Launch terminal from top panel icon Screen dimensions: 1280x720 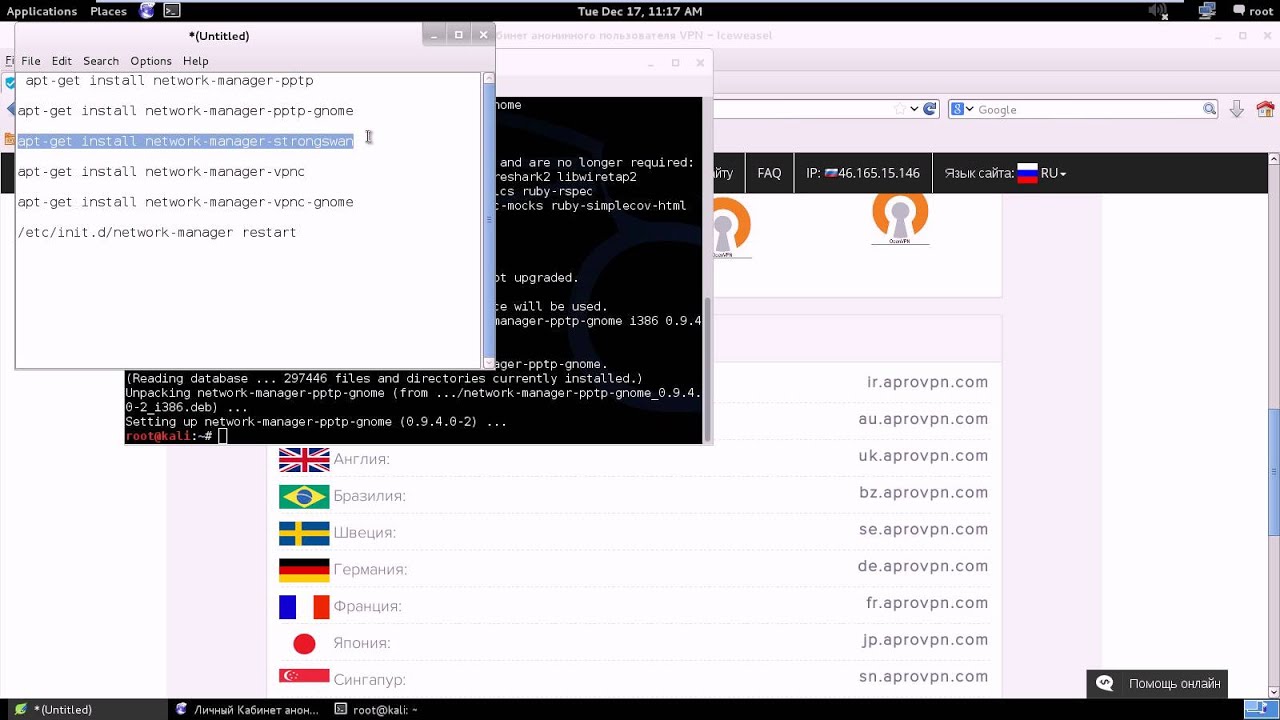coord(172,11)
